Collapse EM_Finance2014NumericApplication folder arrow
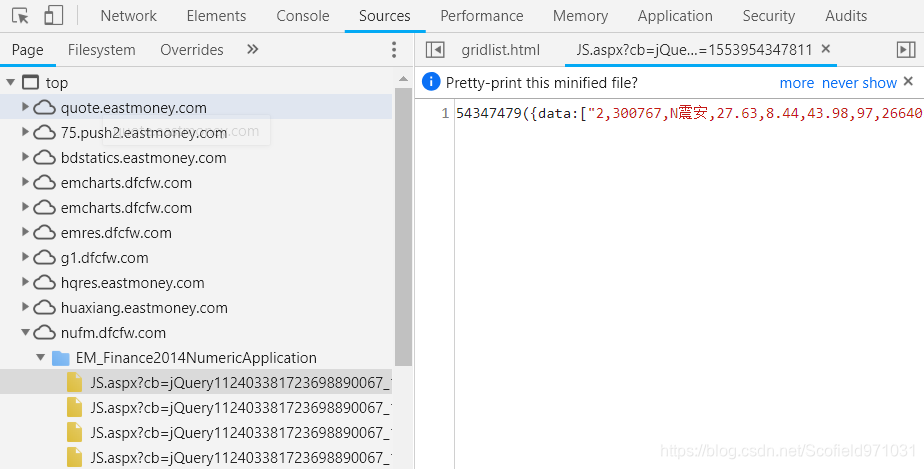Screen dimensions: 924x469 click(41, 357)
